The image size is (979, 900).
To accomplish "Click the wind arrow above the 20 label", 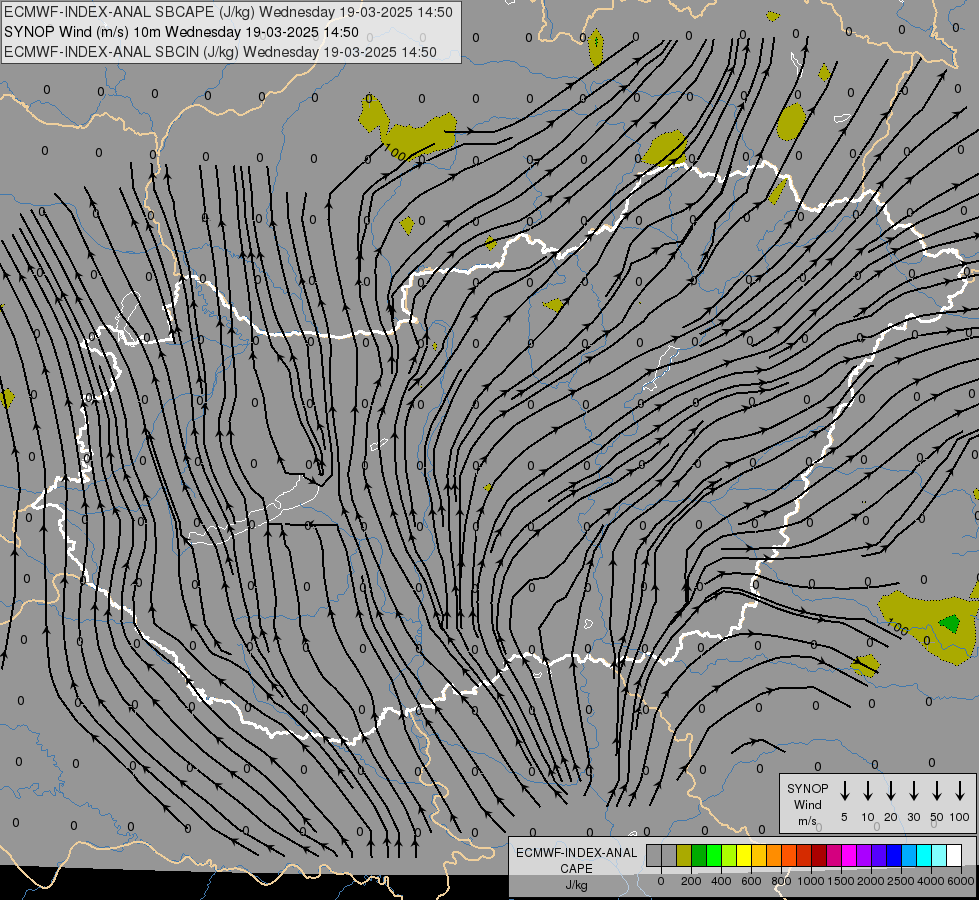I will [x=890, y=791].
